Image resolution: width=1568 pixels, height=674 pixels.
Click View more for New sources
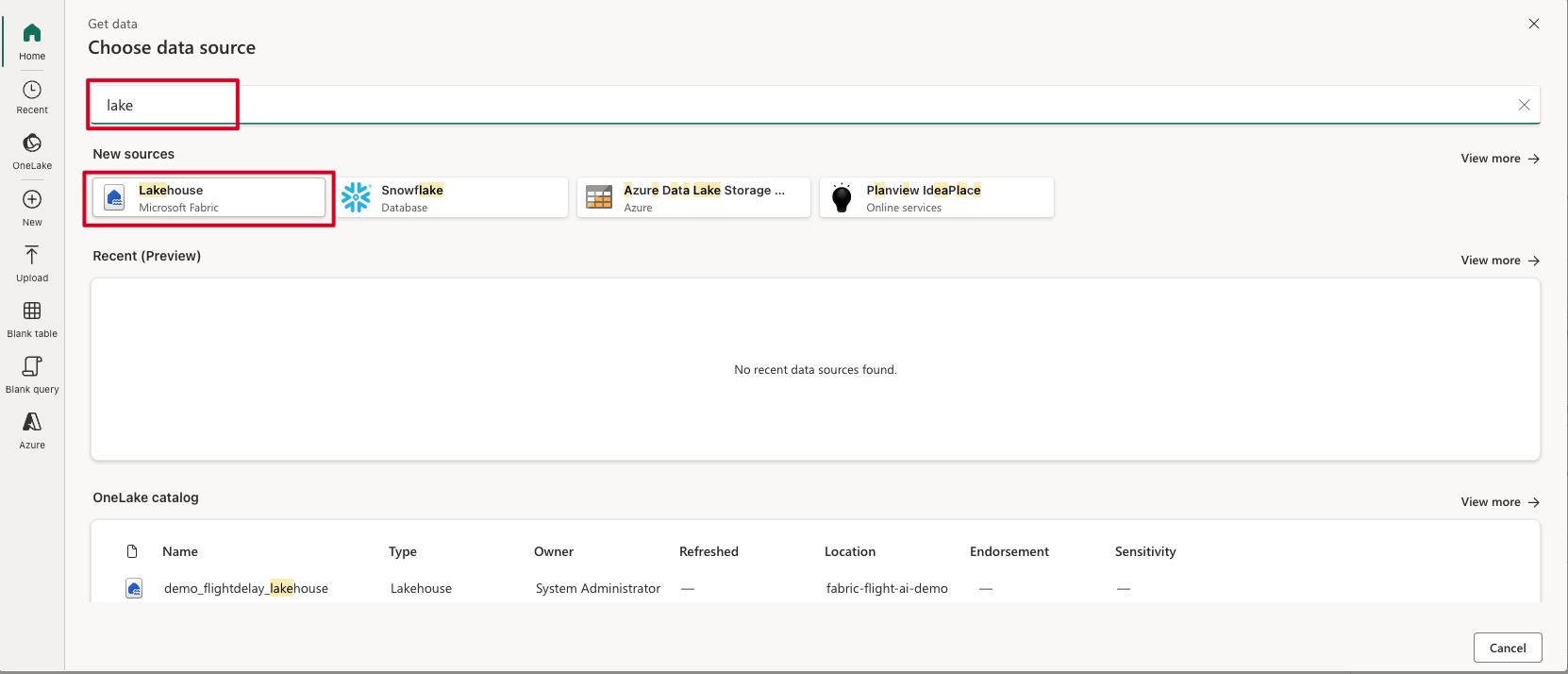tap(1499, 159)
